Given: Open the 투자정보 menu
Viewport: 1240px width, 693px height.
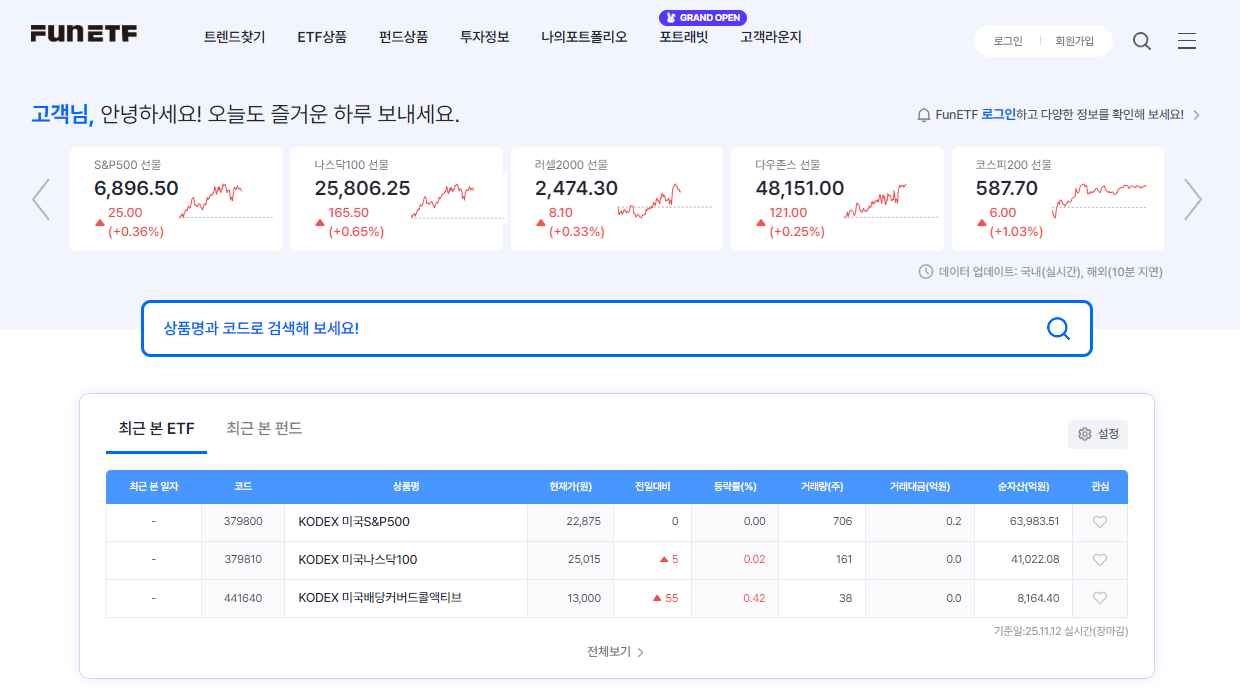Looking at the screenshot, I should (484, 37).
